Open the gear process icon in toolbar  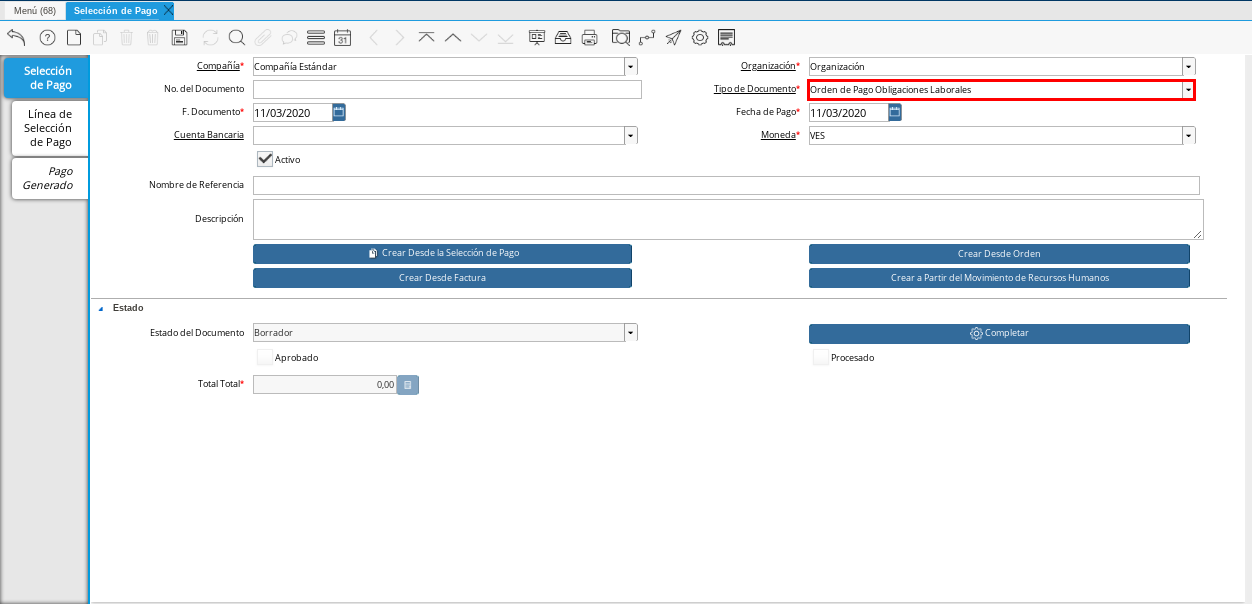pos(700,38)
